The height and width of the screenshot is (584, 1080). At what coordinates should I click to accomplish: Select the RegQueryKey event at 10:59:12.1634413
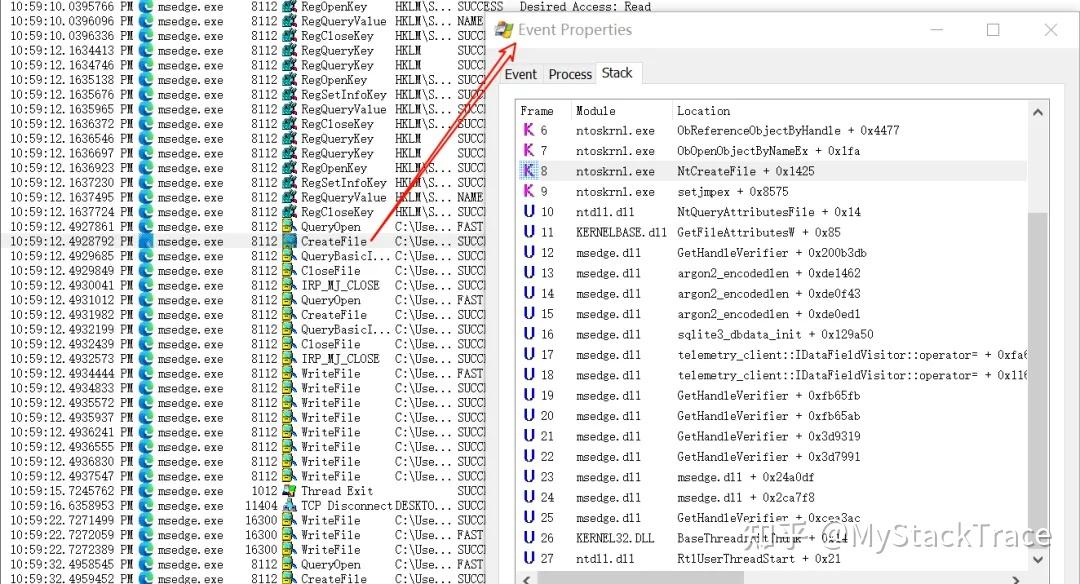[245, 50]
